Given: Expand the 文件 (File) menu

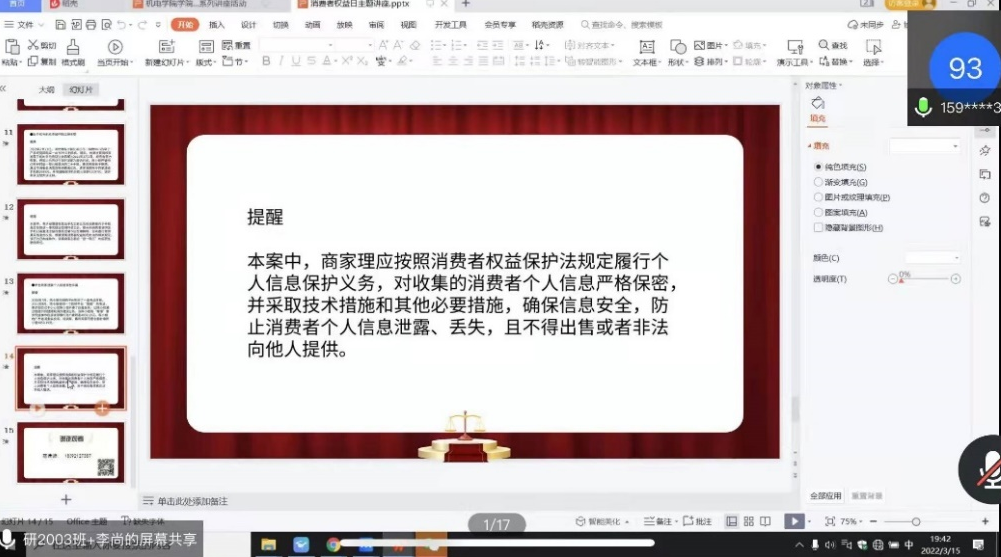Looking at the screenshot, I should pos(25,24).
